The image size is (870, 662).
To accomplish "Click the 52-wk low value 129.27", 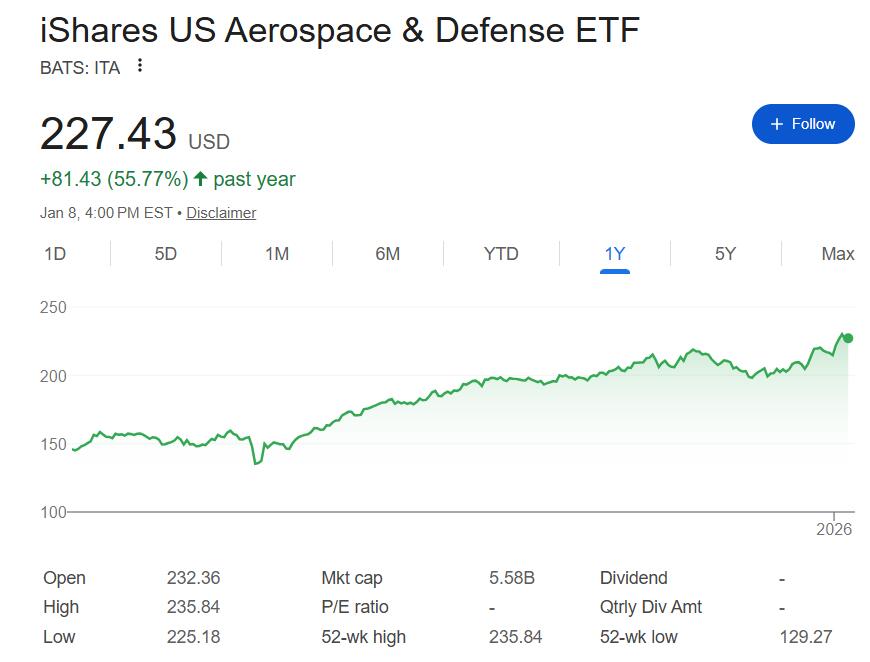I will [x=805, y=636].
